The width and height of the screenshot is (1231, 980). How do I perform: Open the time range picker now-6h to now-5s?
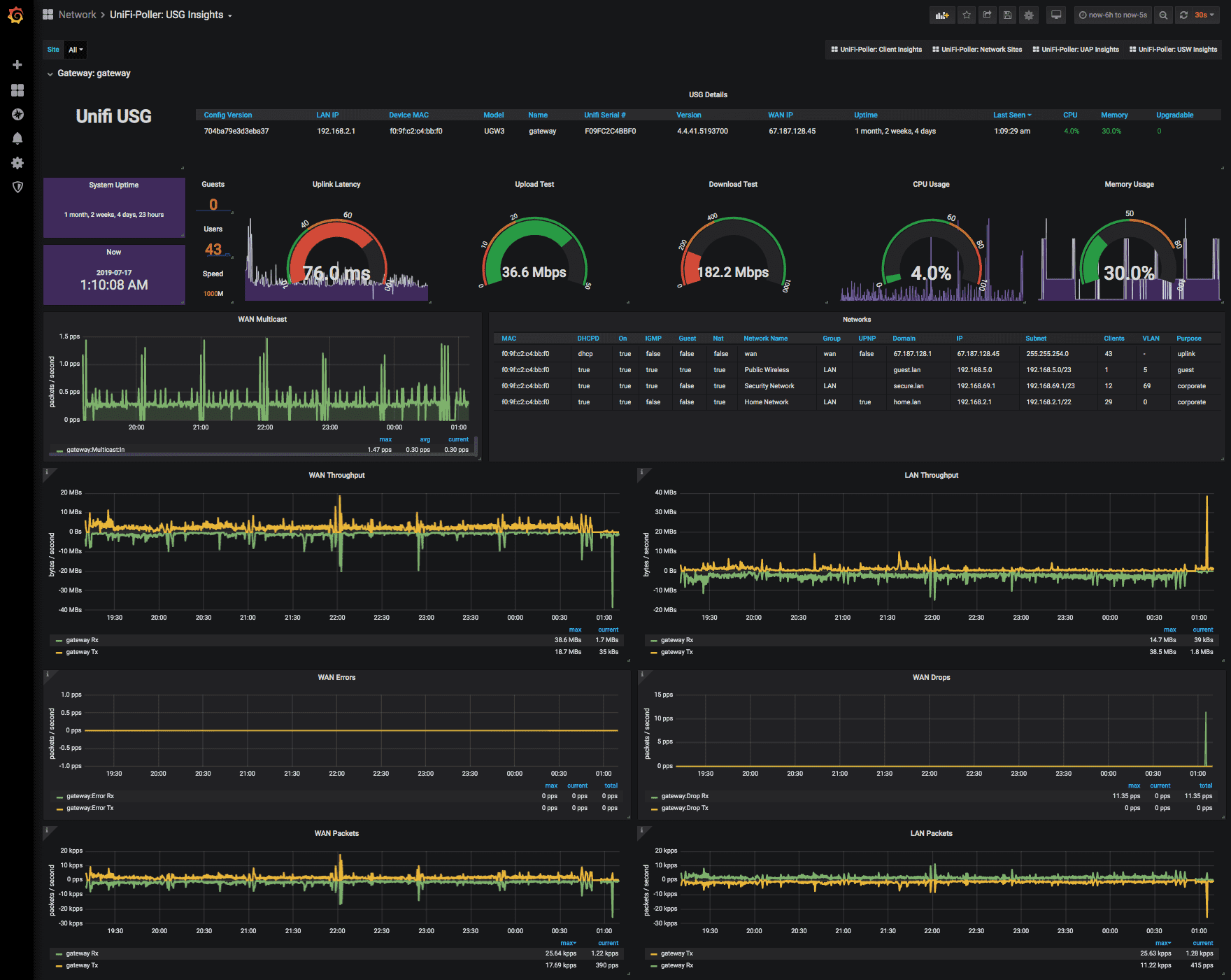click(1113, 15)
